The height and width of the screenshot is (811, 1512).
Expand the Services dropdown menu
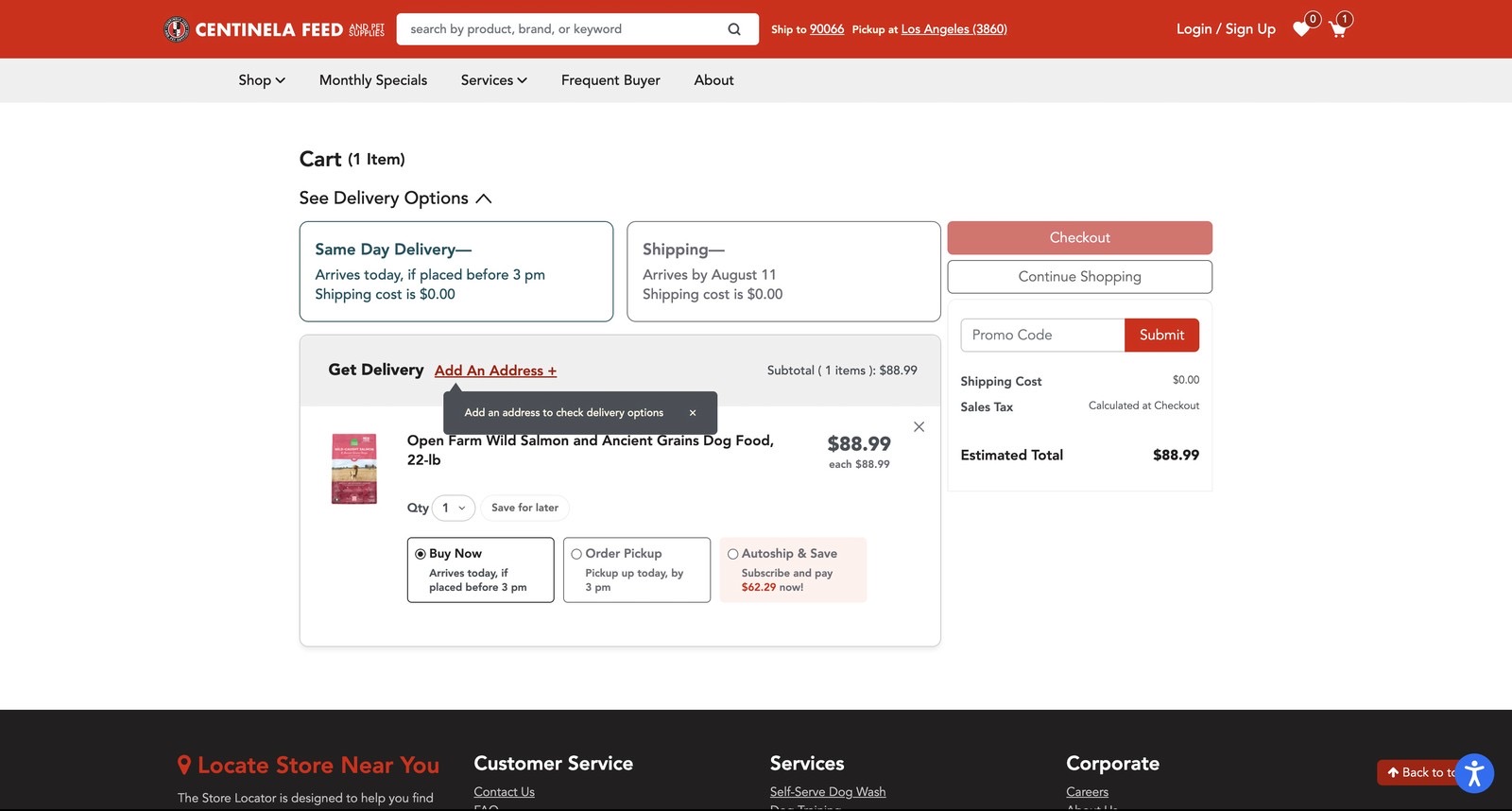(494, 80)
